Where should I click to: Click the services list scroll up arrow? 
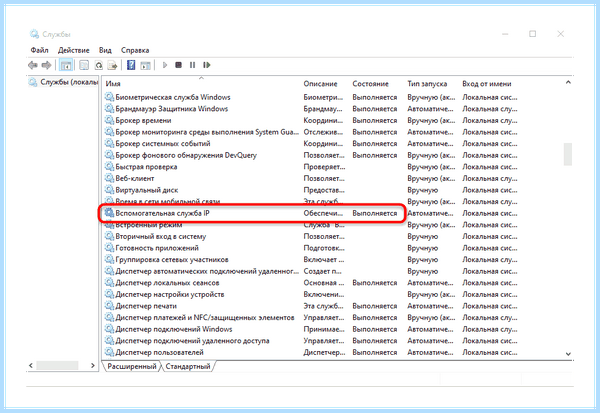pos(568,82)
